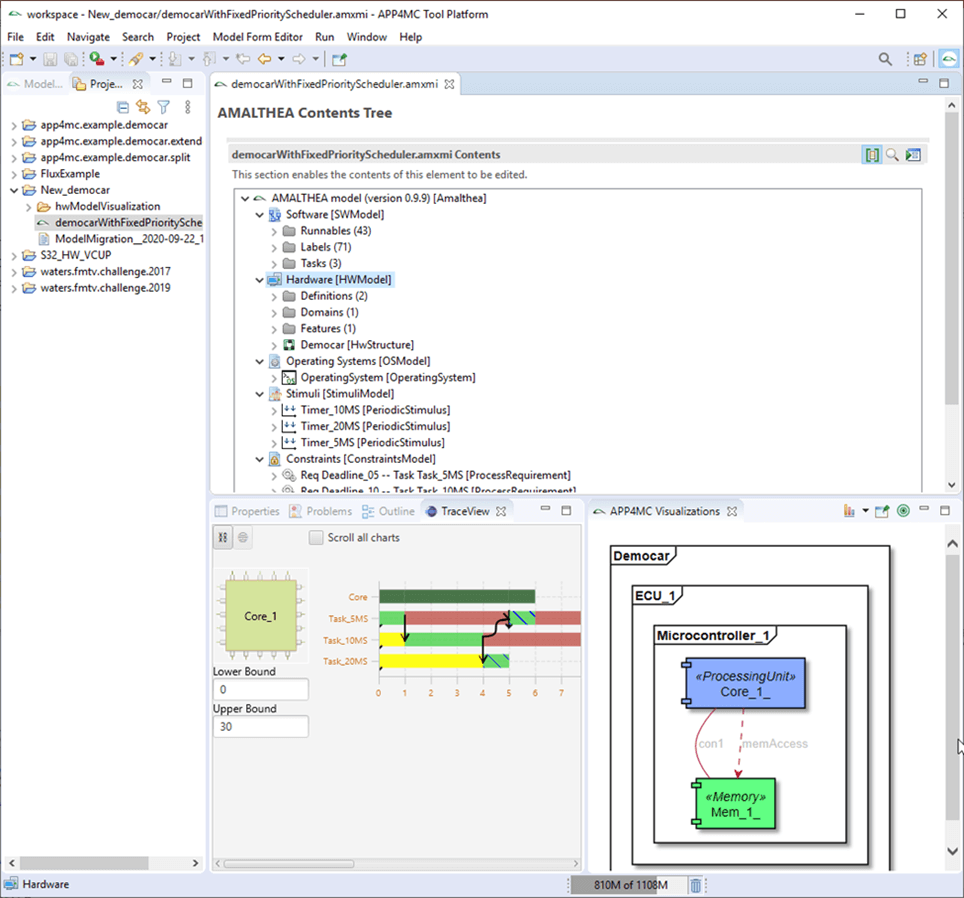The width and height of the screenshot is (964, 898).
Task: Click the rightmost Contents header action icon
Action: tap(913, 155)
